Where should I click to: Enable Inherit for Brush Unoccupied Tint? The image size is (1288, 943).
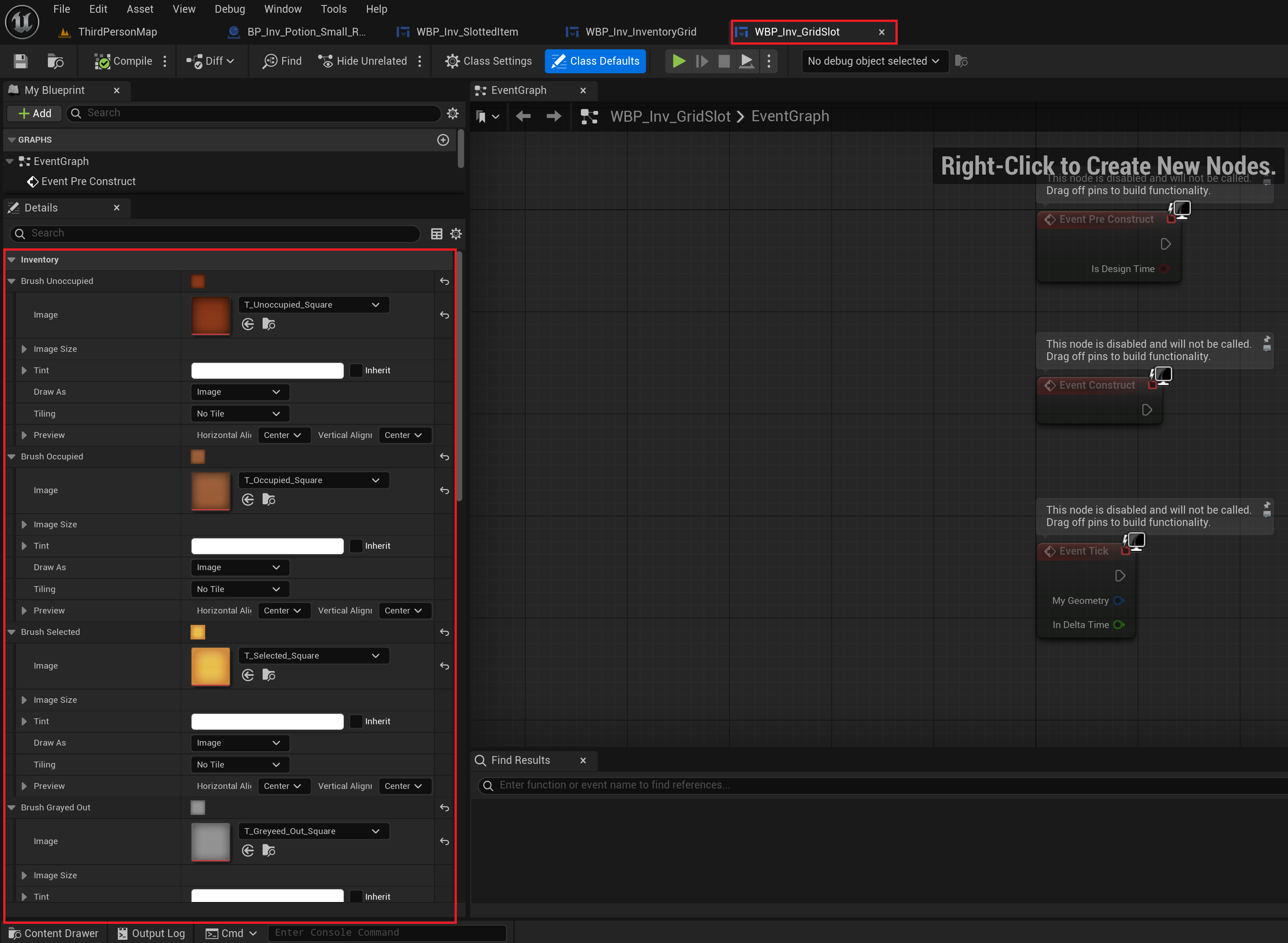coord(356,371)
